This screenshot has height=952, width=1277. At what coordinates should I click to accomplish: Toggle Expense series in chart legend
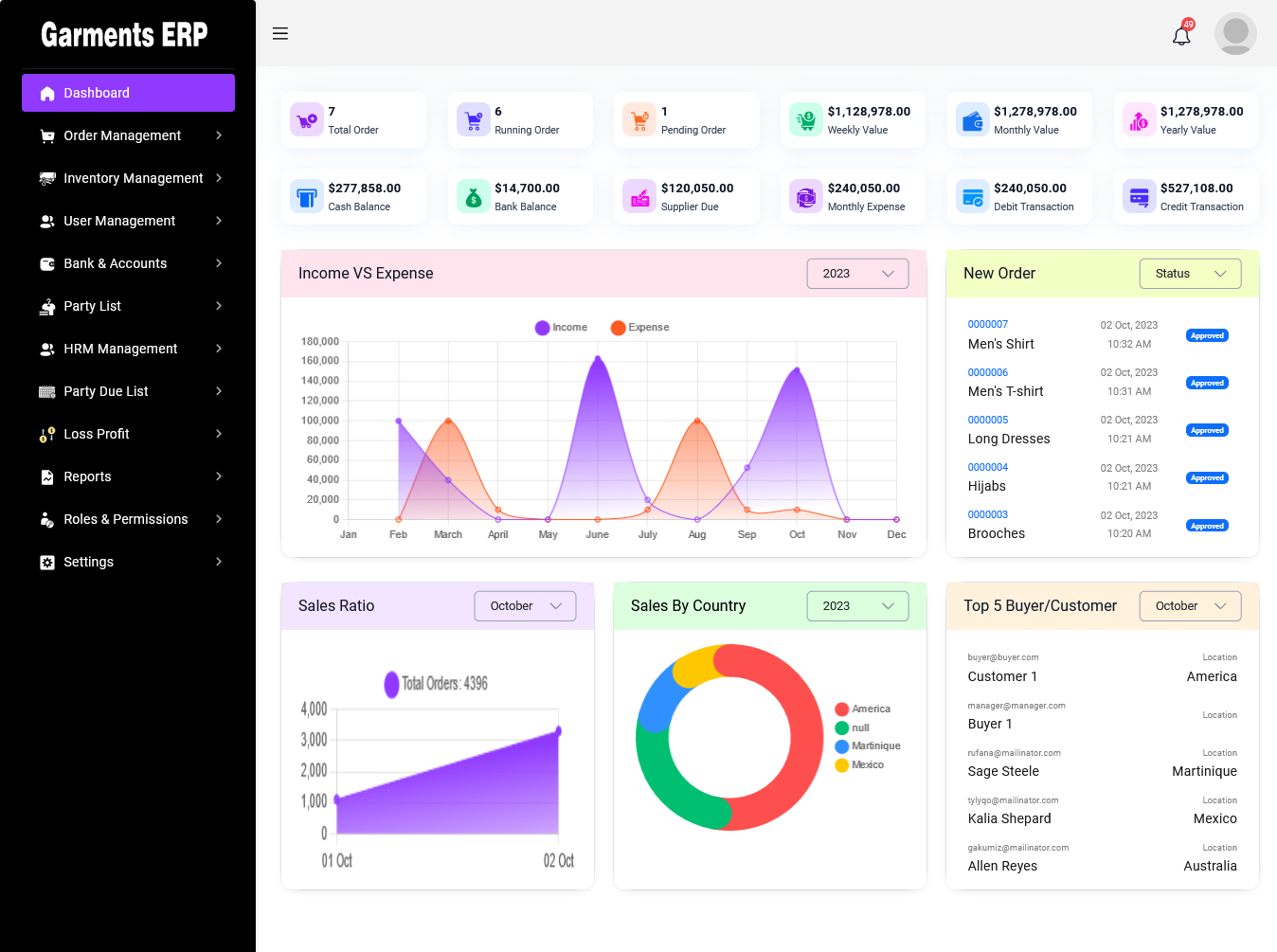(x=639, y=328)
